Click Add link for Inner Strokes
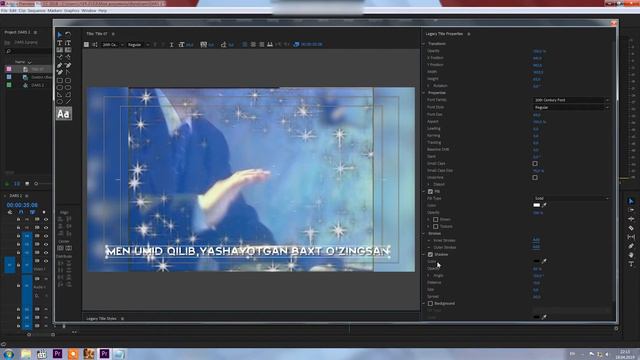The height and width of the screenshot is (360, 640). [536, 240]
